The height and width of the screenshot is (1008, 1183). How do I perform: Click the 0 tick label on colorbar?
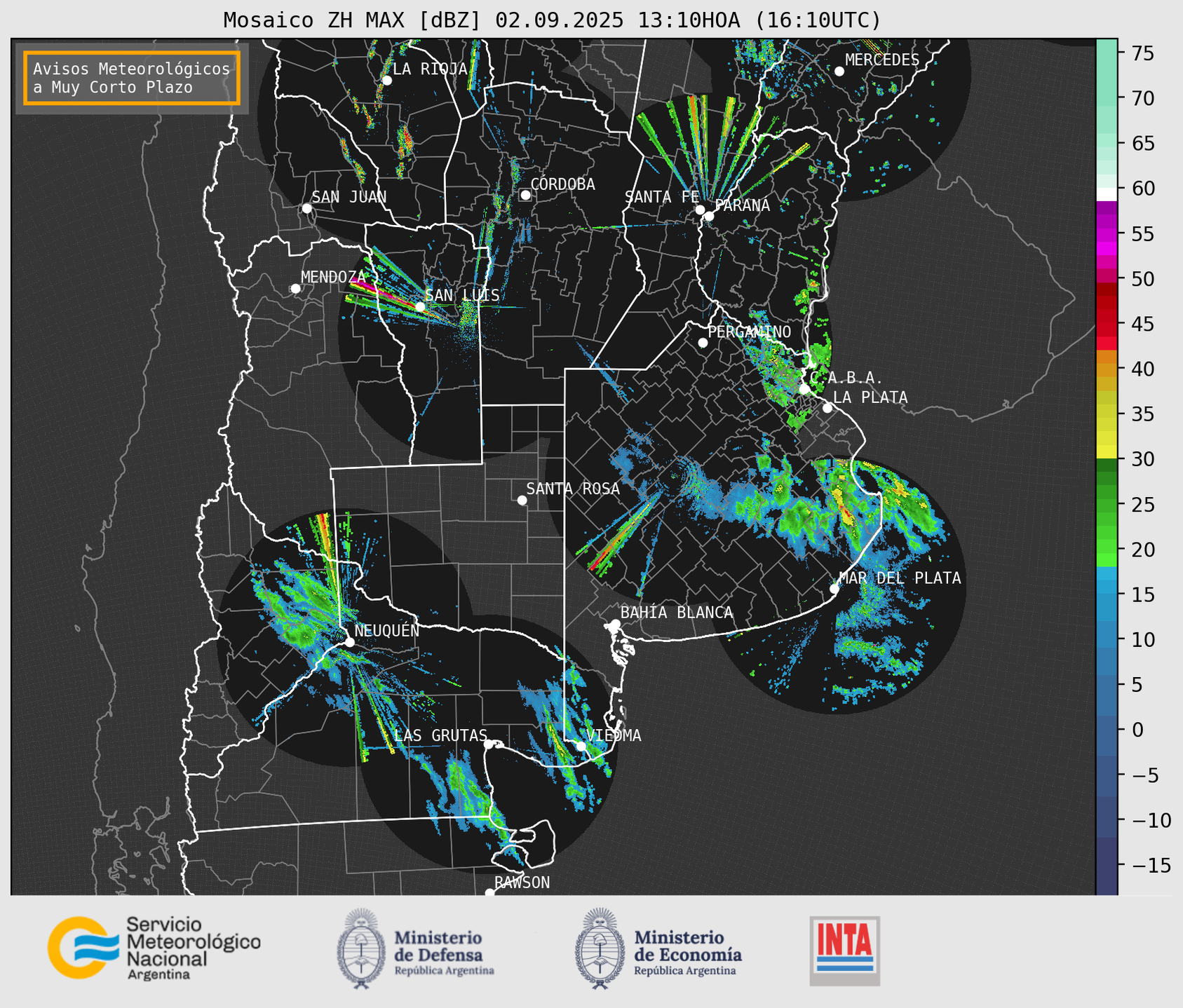click(x=1137, y=730)
